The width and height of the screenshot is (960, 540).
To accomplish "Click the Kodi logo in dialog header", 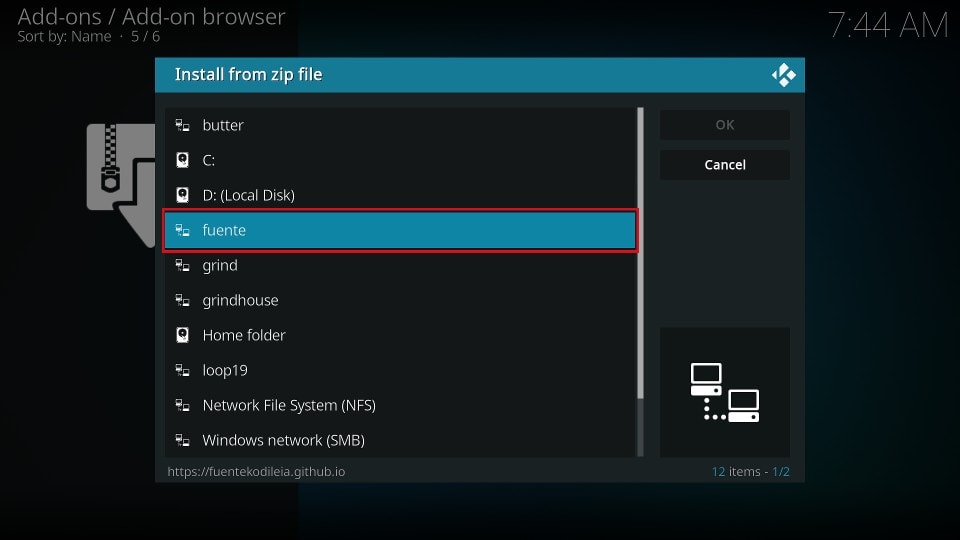I will 783,75.
